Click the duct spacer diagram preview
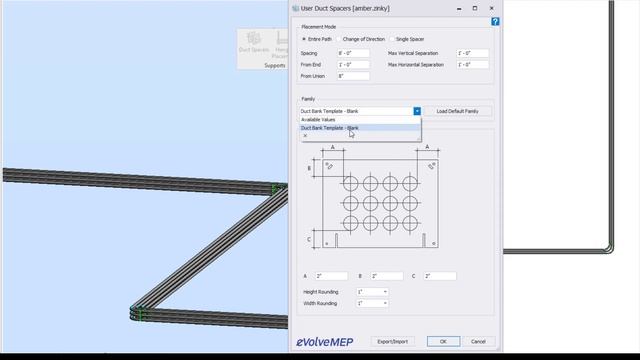The width and height of the screenshot is (640, 360). [x=373, y=197]
